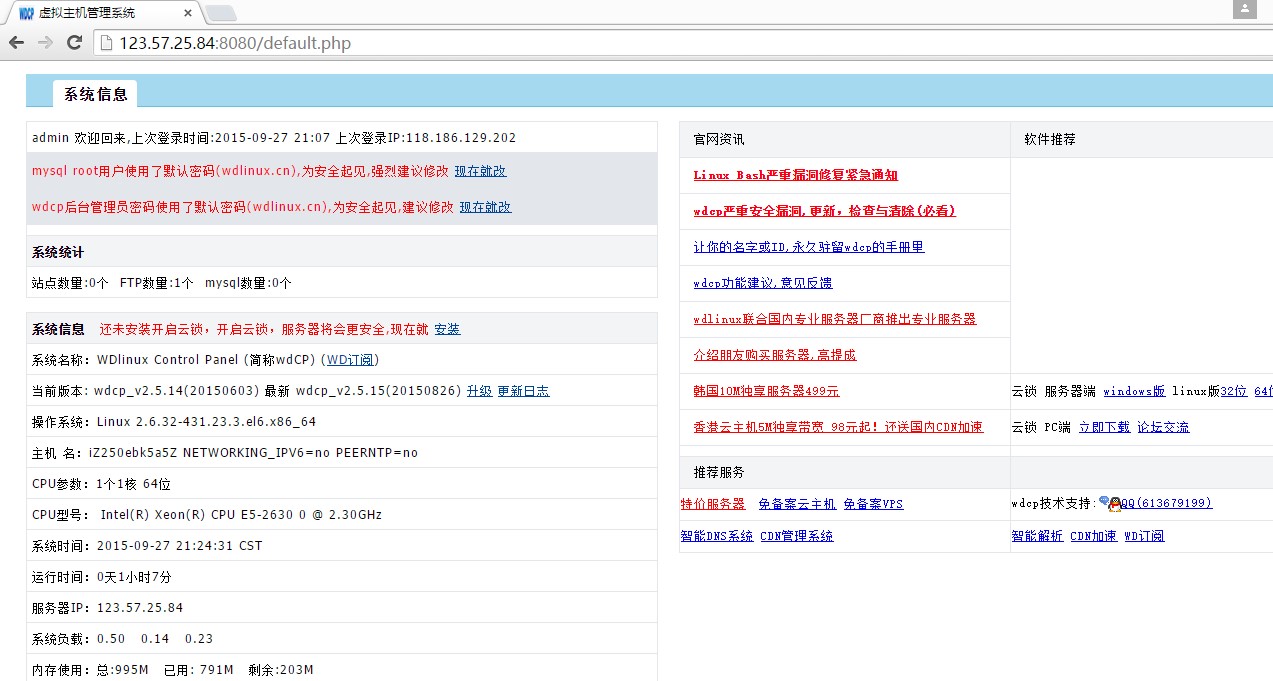The width and height of the screenshot is (1273, 681).
Task: Click 升级 link to upgrade wdcp
Action: point(479,391)
